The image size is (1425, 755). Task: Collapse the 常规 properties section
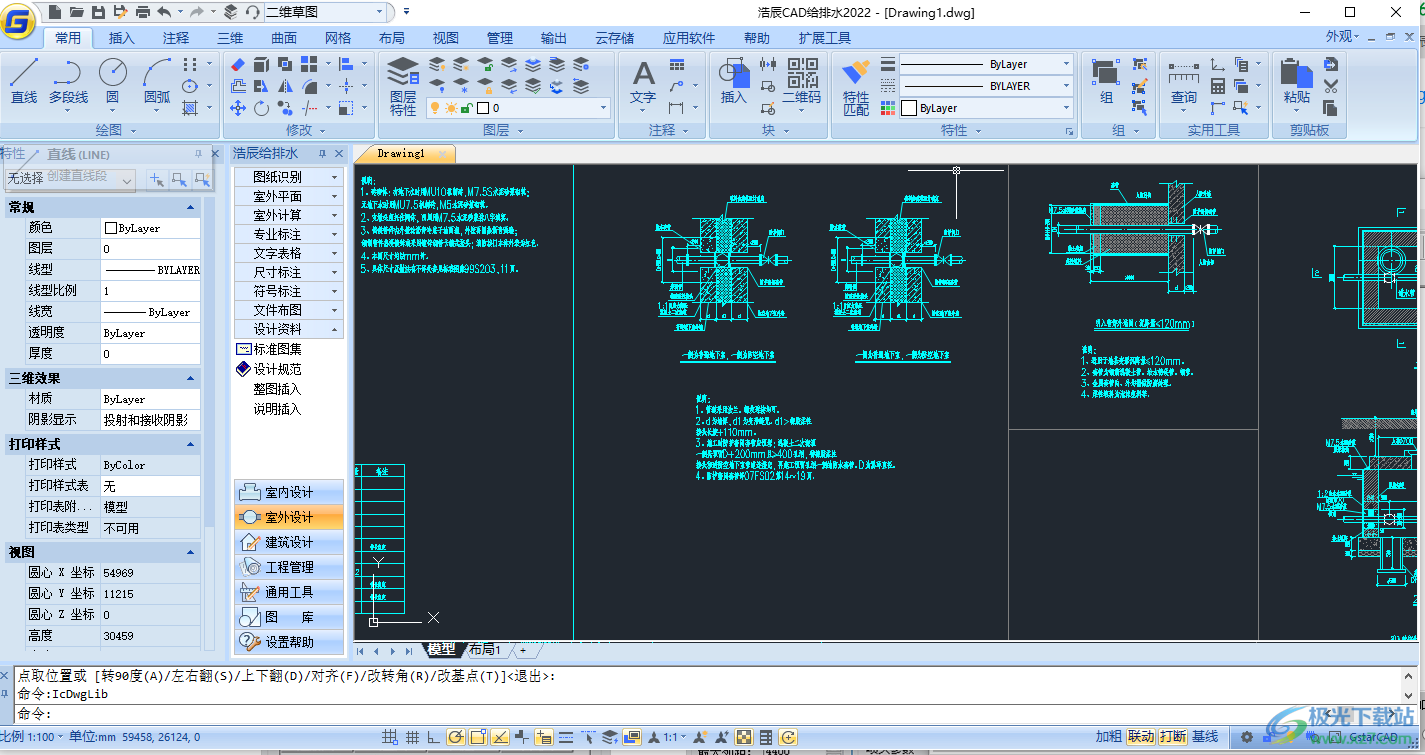pyautogui.click(x=191, y=207)
